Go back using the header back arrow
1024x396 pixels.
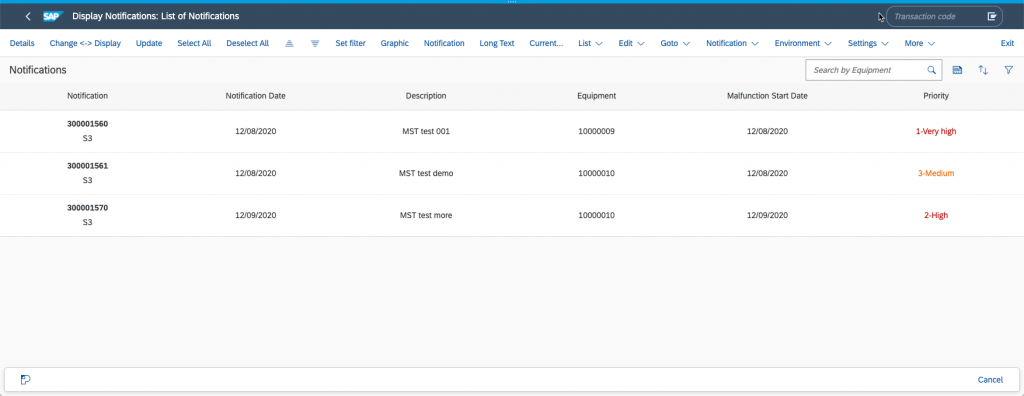coord(27,16)
